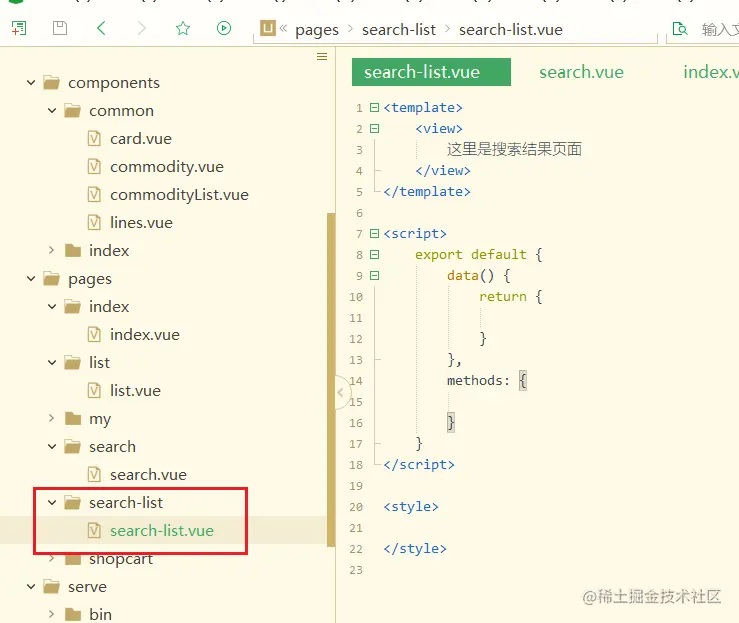This screenshot has height=623, width=739.
Task: Click the run play icon
Action: click(x=224, y=28)
